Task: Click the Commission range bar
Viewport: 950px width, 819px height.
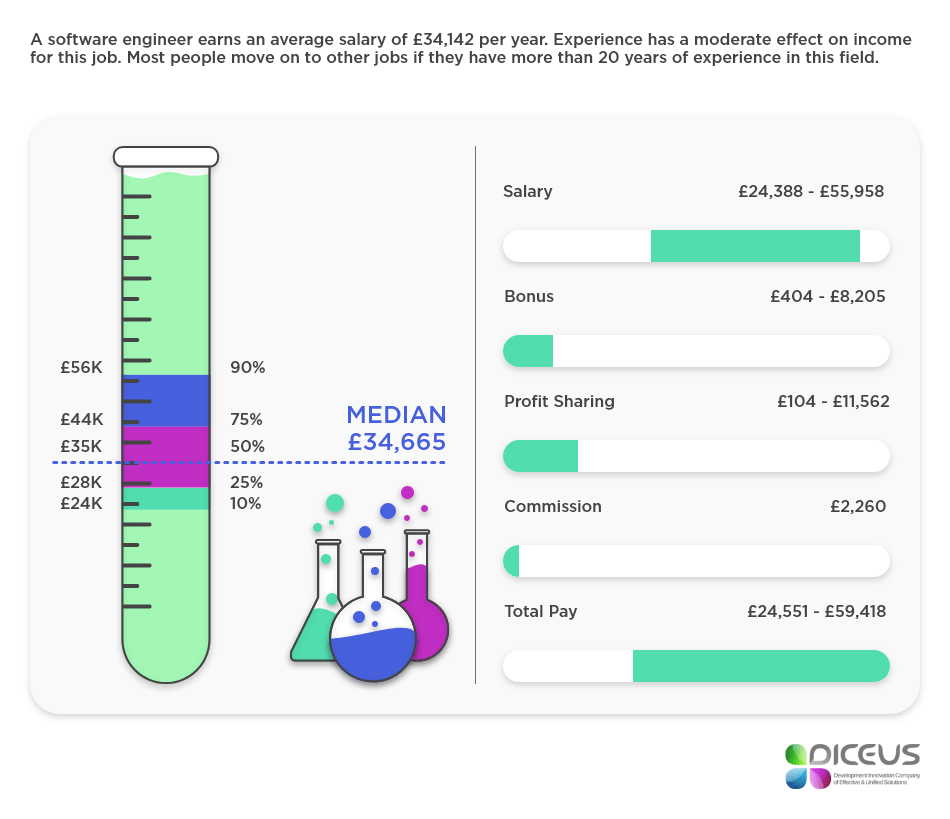Action: pyautogui.click(x=696, y=561)
